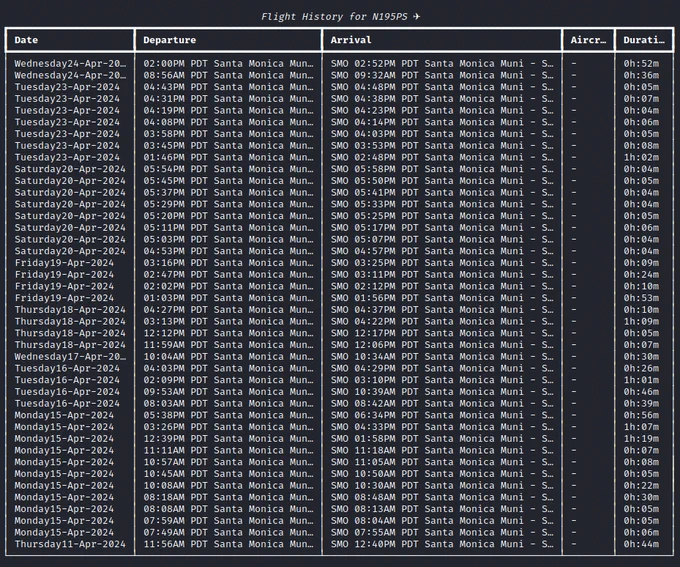Click the Date column header

[26, 40]
